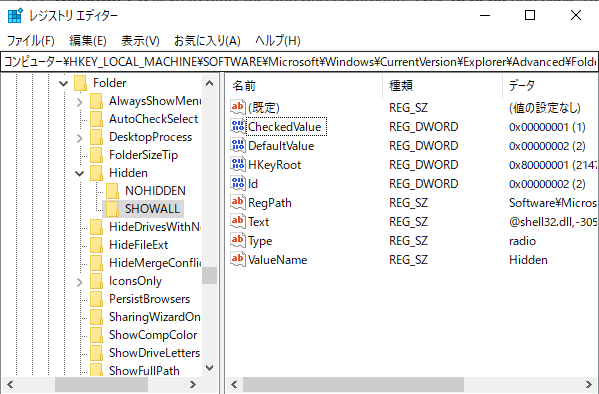
Task: Click the DefaultValue entry name
Action: 281,146
